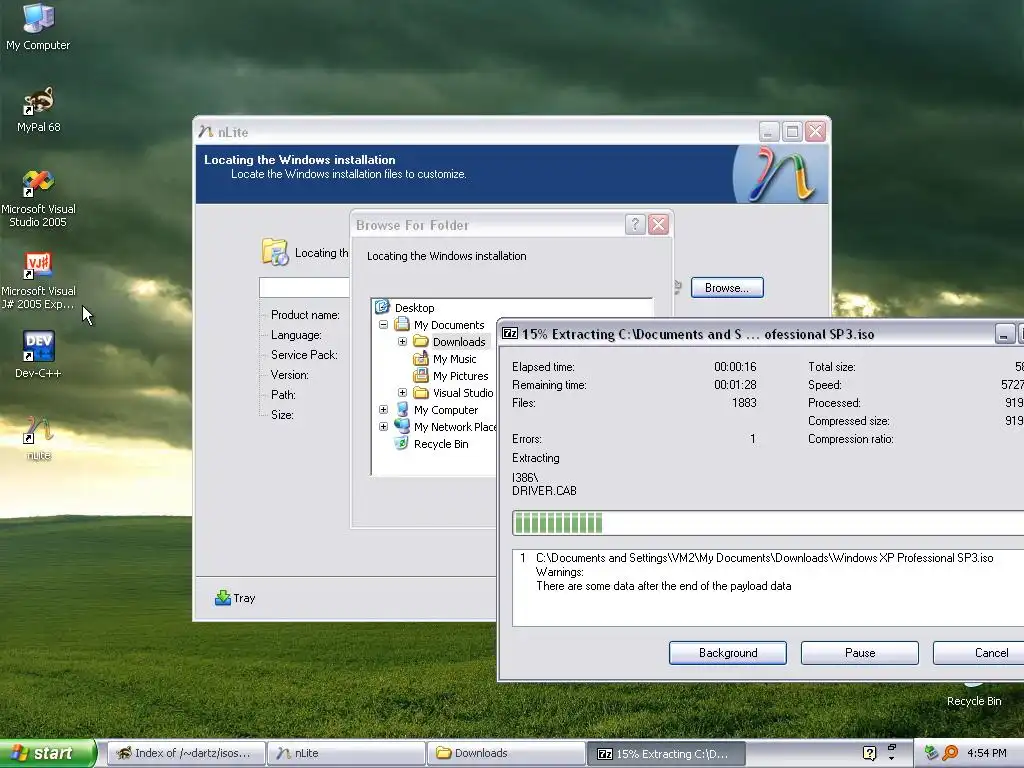Expand the My Network Places tree node
Viewport: 1024px width, 768px height.
point(383,426)
